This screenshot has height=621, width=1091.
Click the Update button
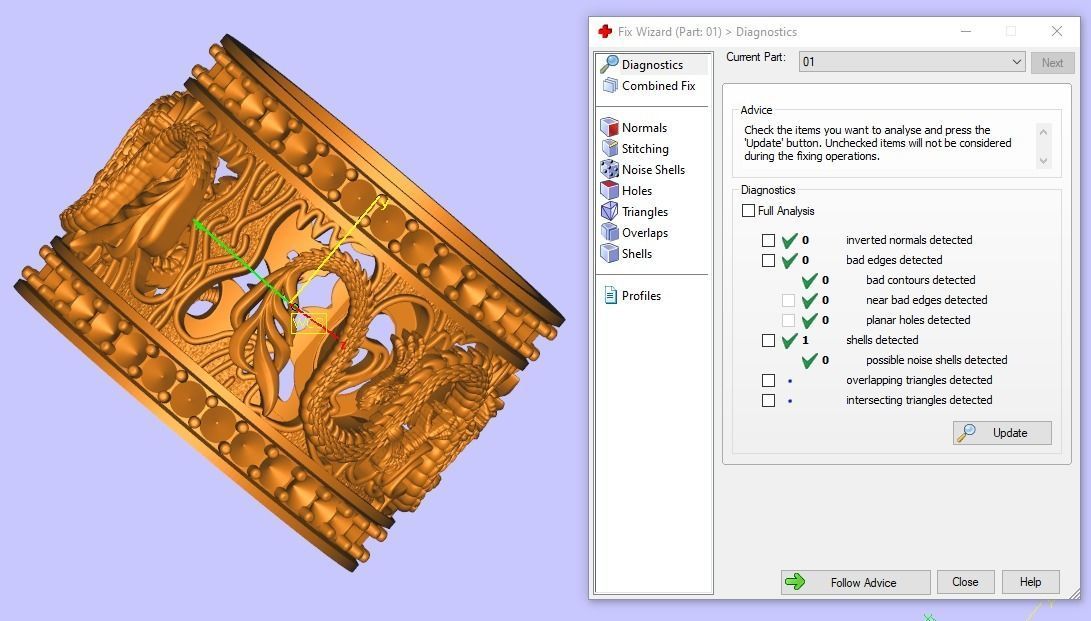coord(1002,433)
